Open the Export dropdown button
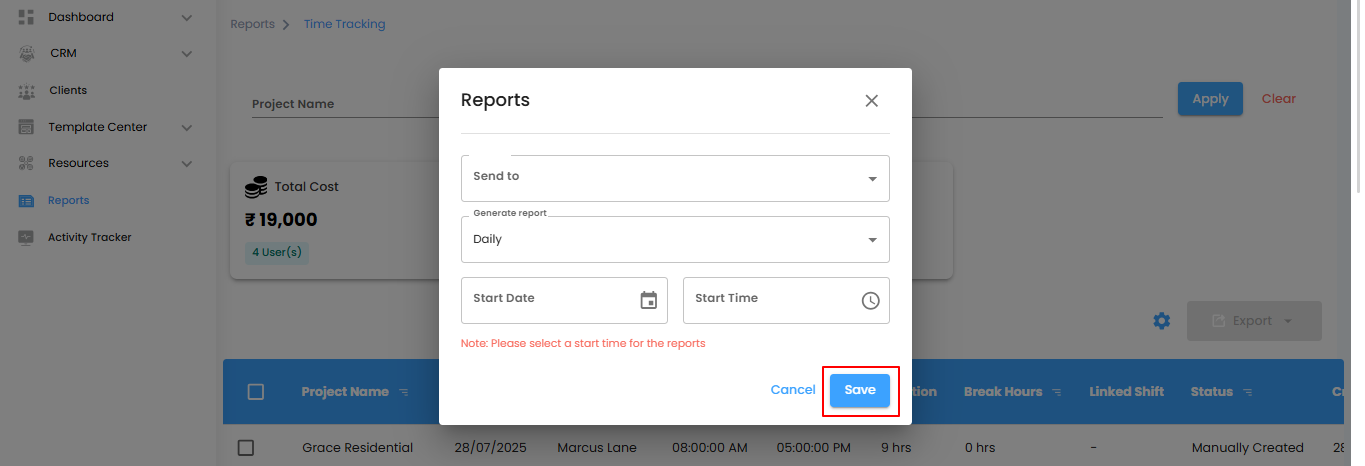 tap(1254, 321)
